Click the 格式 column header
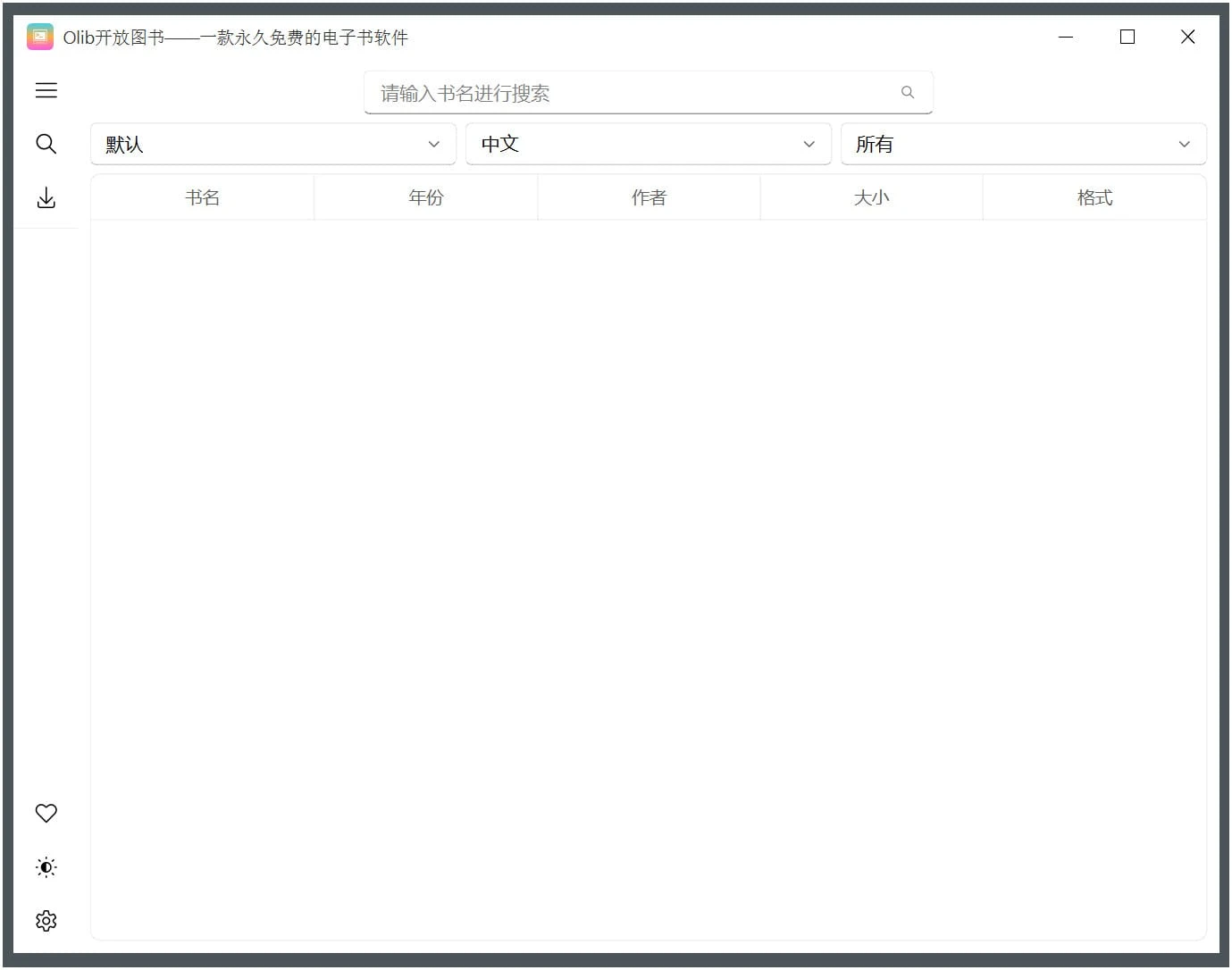1232x970 pixels. tap(1094, 197)
